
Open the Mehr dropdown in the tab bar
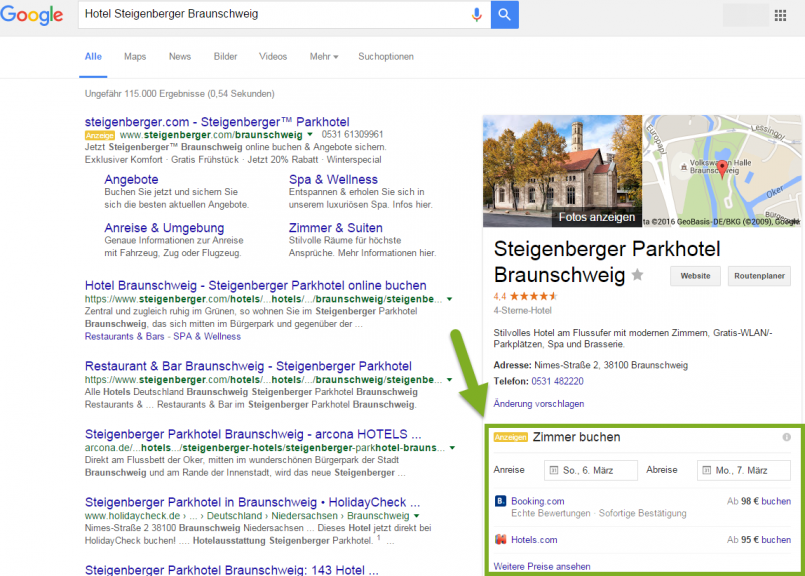pyautogui.click(x=324, y=56)
